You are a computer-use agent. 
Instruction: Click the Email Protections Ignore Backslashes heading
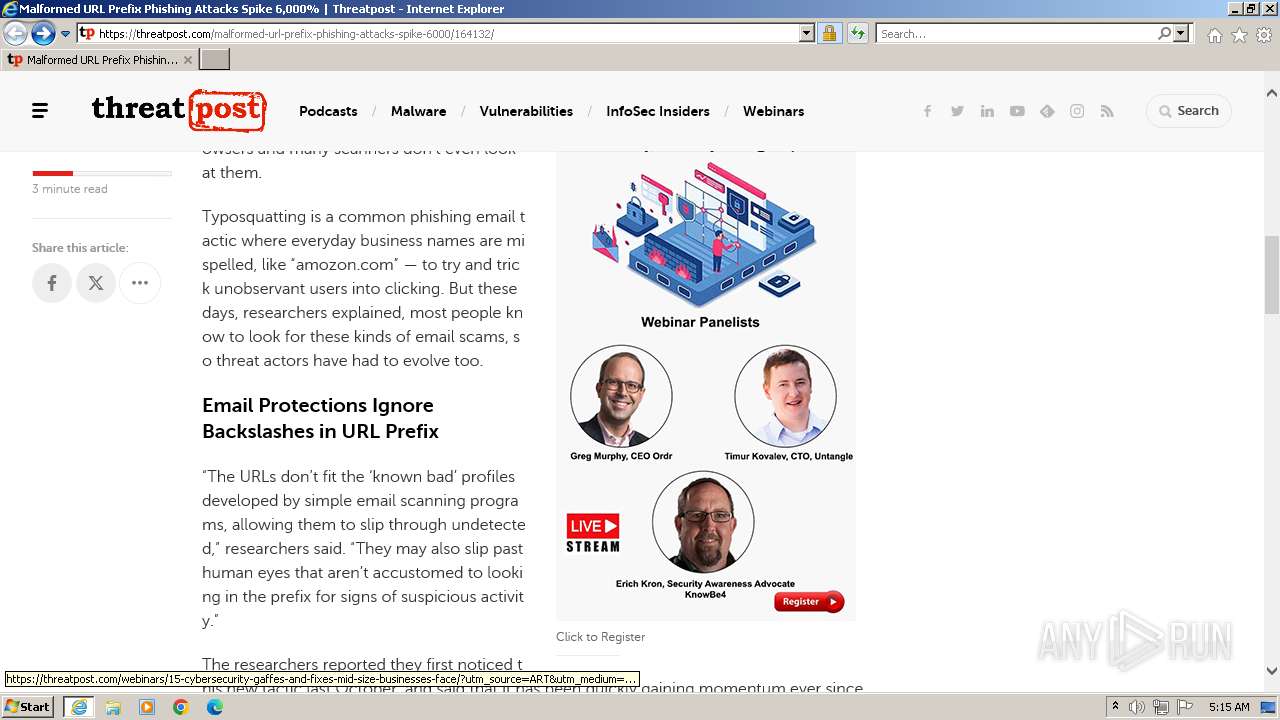coord(320,418)
